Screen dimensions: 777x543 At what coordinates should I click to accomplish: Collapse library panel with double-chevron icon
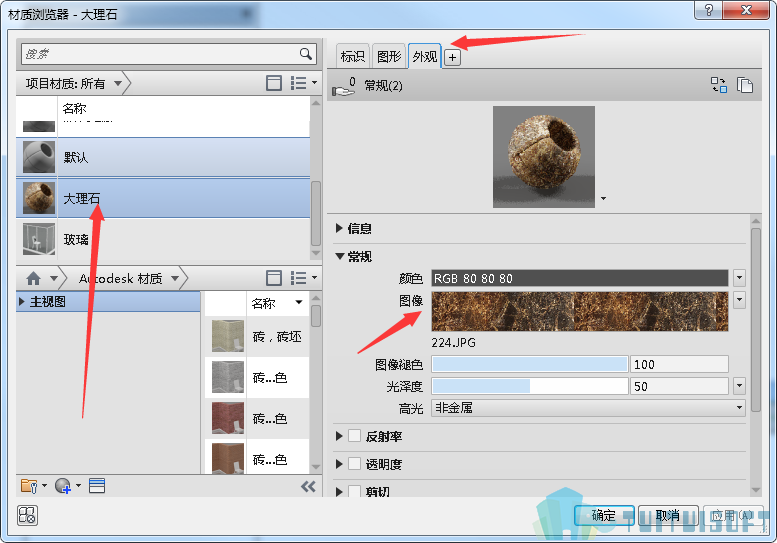click(308, 487)
